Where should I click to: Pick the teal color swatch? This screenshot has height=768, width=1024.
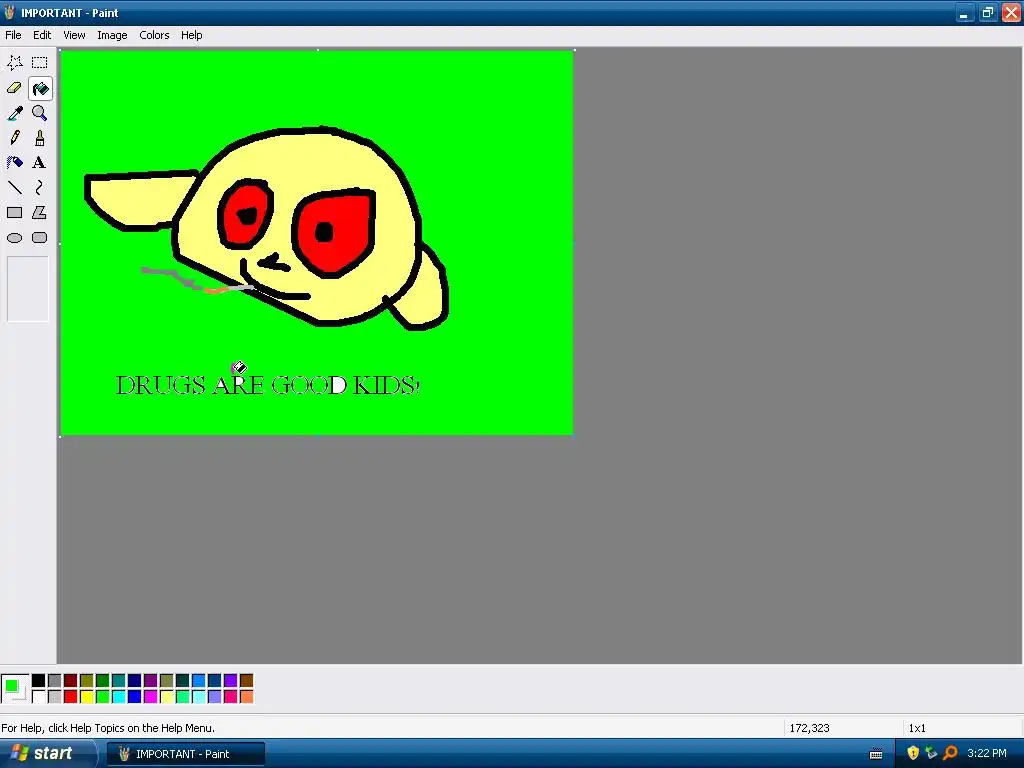pos(118,680)
